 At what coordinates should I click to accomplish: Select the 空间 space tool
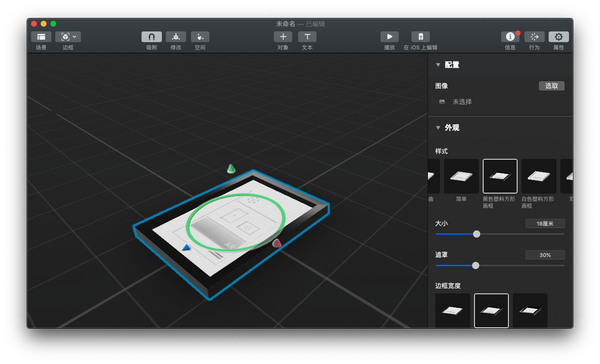pyautogui.click(x=200, y=37)
